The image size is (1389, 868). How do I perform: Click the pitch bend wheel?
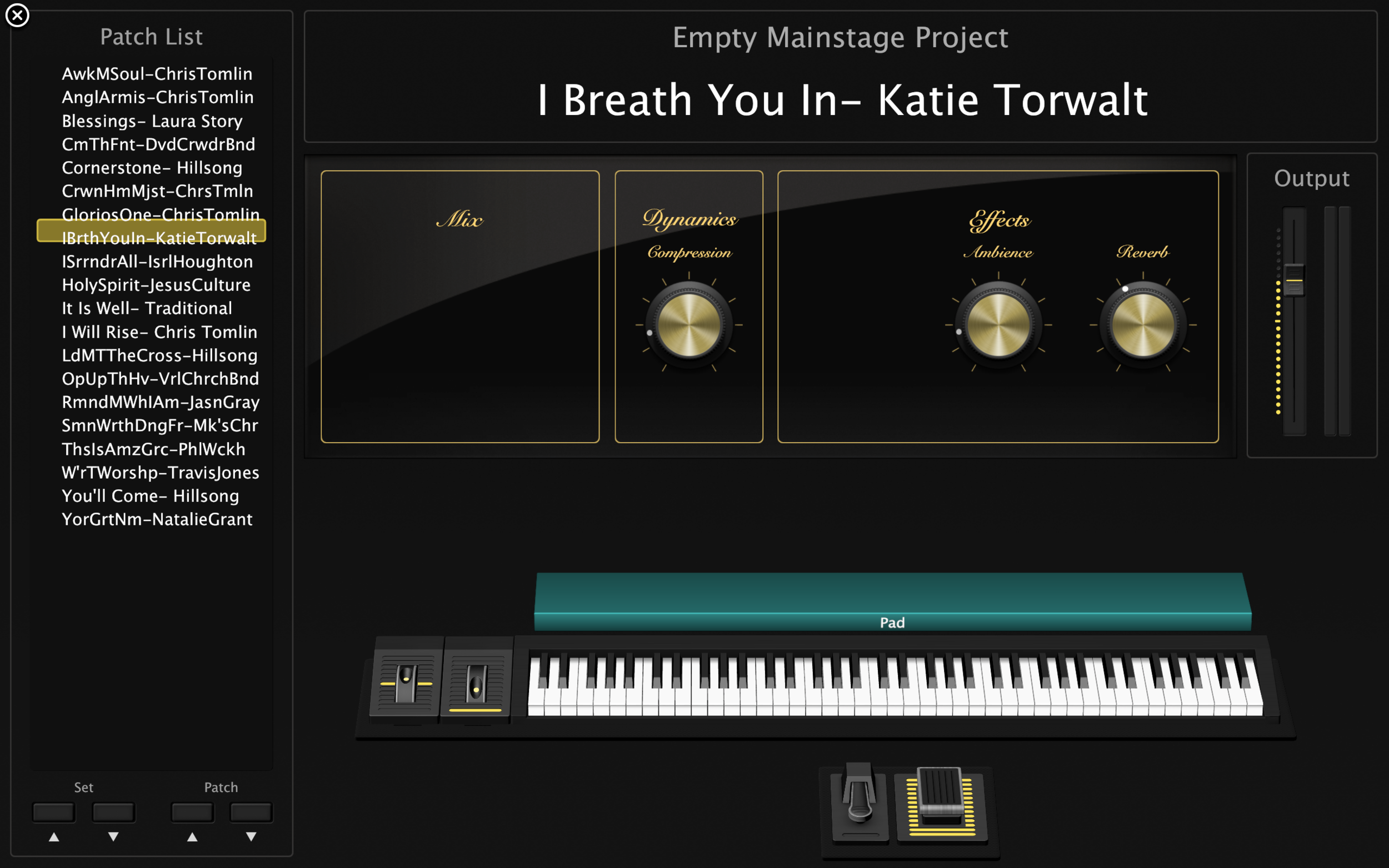click(406, 683)
